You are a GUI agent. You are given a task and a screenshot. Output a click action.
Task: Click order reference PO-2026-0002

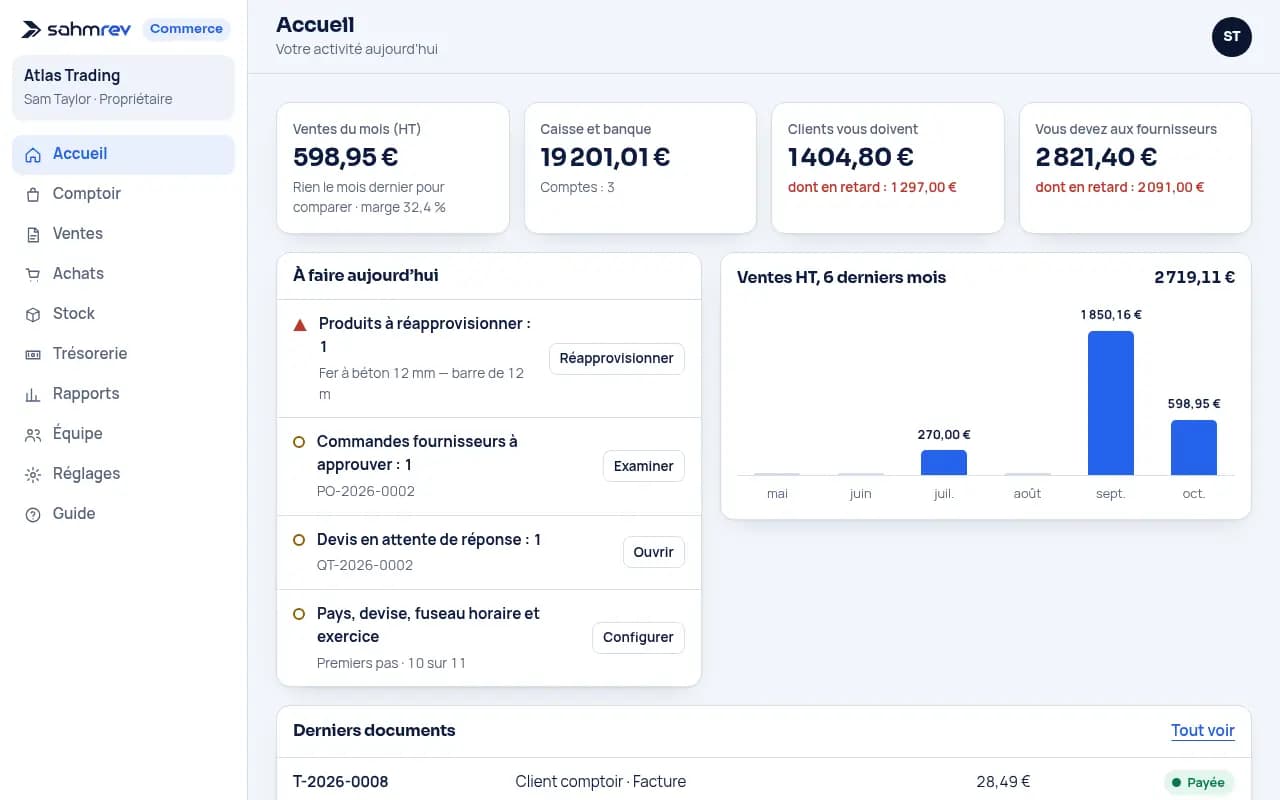coord(366,491)
